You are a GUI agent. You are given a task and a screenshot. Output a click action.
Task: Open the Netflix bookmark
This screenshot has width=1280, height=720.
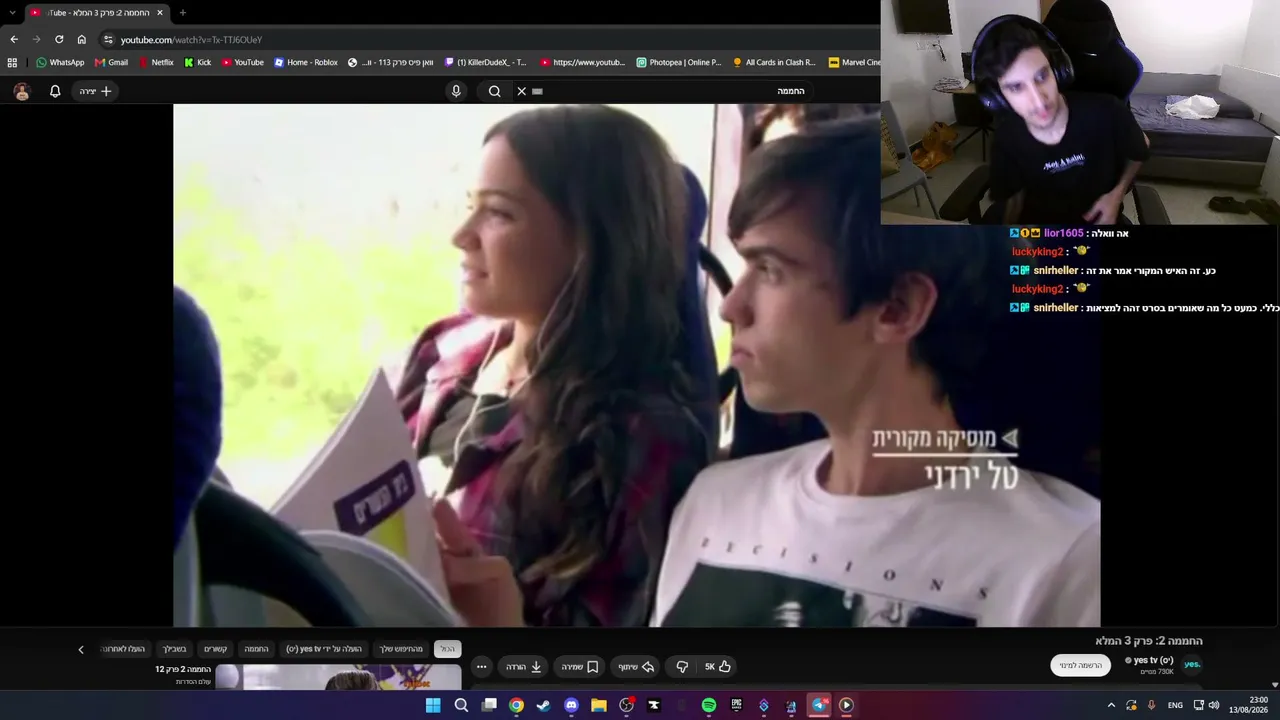pos(156,62)
